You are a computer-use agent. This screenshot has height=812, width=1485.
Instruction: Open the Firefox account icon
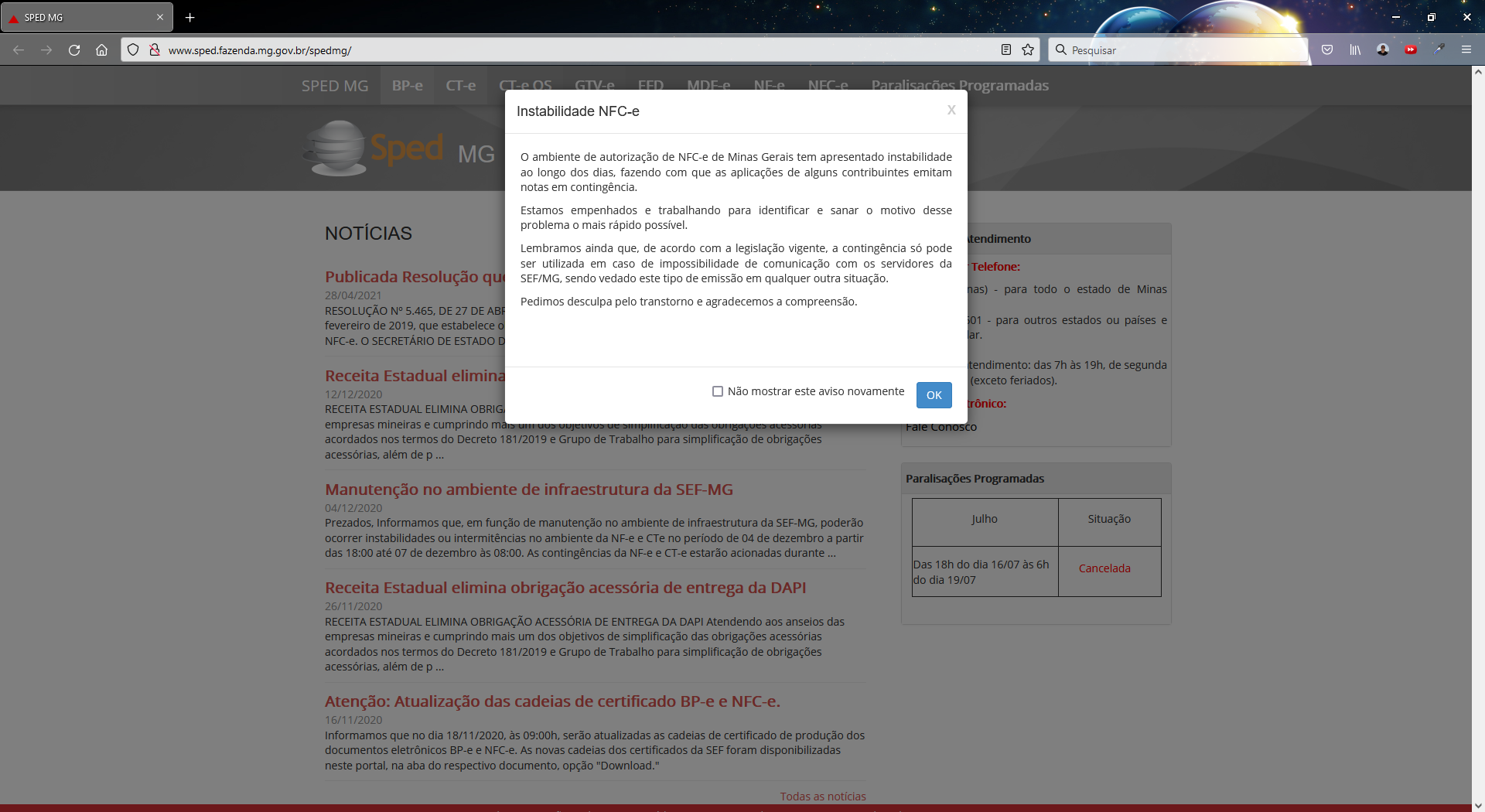[x=1383, y=50]
